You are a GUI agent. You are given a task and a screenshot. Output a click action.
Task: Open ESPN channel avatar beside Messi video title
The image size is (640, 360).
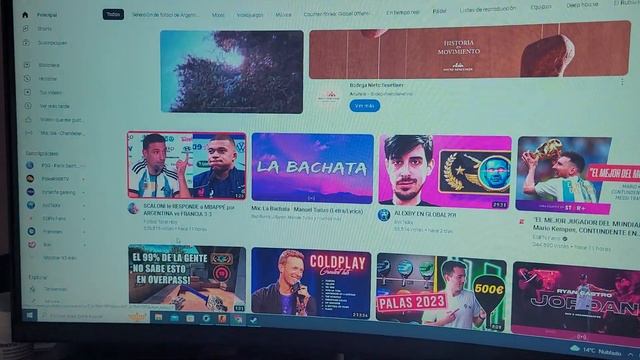(x=522, y=222)
